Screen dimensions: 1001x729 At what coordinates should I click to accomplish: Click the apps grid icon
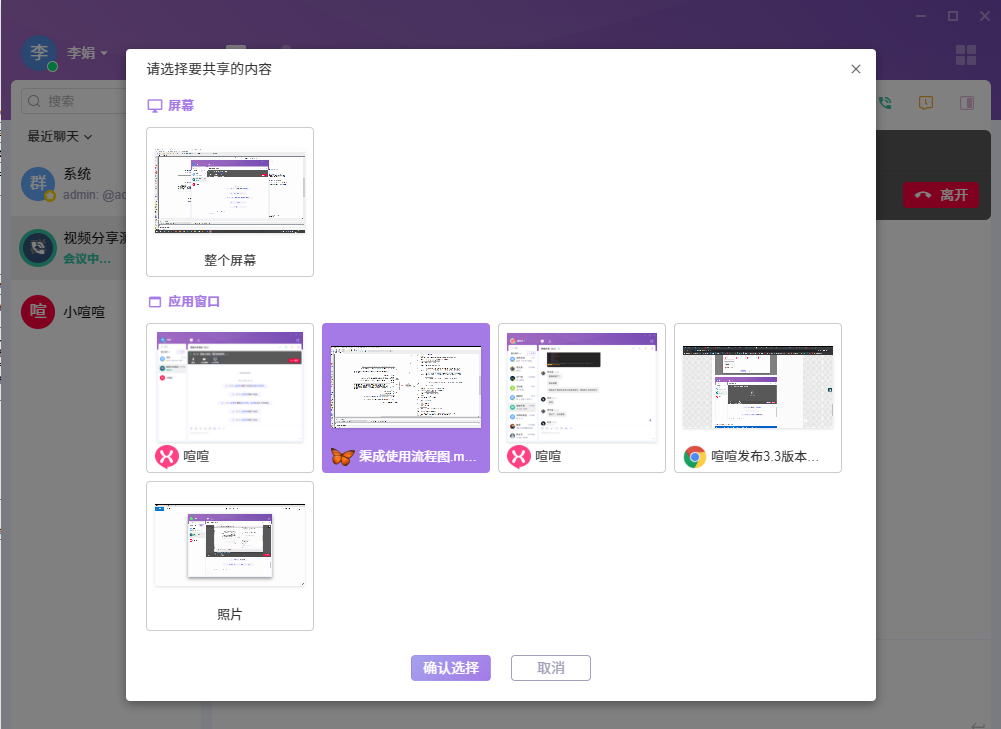pyautogui.click(x=965, y=55)
